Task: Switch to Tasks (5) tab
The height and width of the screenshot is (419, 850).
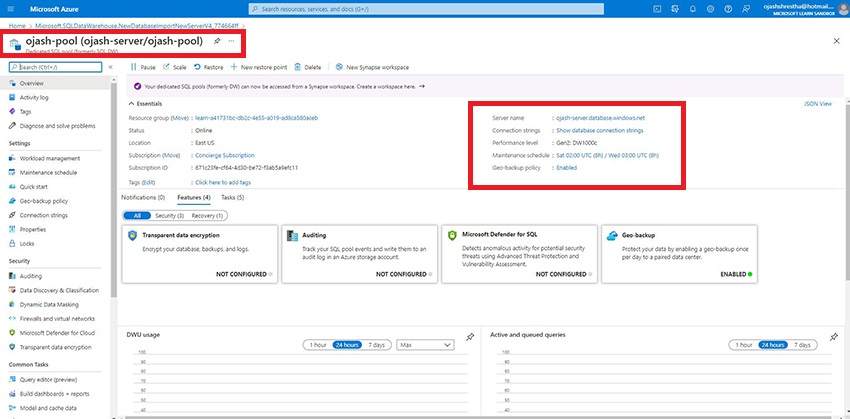Action: pyautogui.click(x=233, y=197)
